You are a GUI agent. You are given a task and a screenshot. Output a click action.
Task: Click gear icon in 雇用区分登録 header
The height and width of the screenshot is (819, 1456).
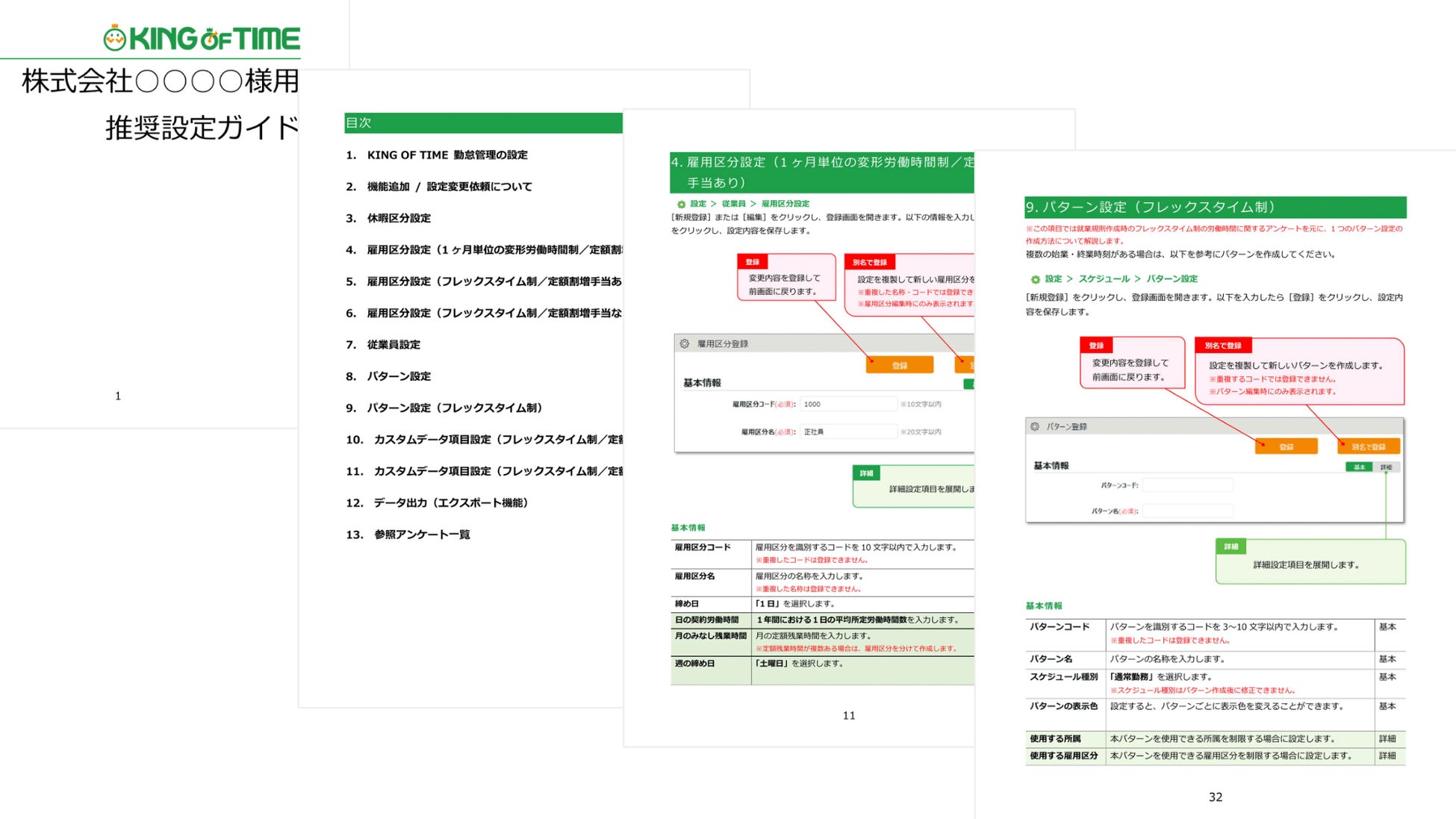point(685,343)
